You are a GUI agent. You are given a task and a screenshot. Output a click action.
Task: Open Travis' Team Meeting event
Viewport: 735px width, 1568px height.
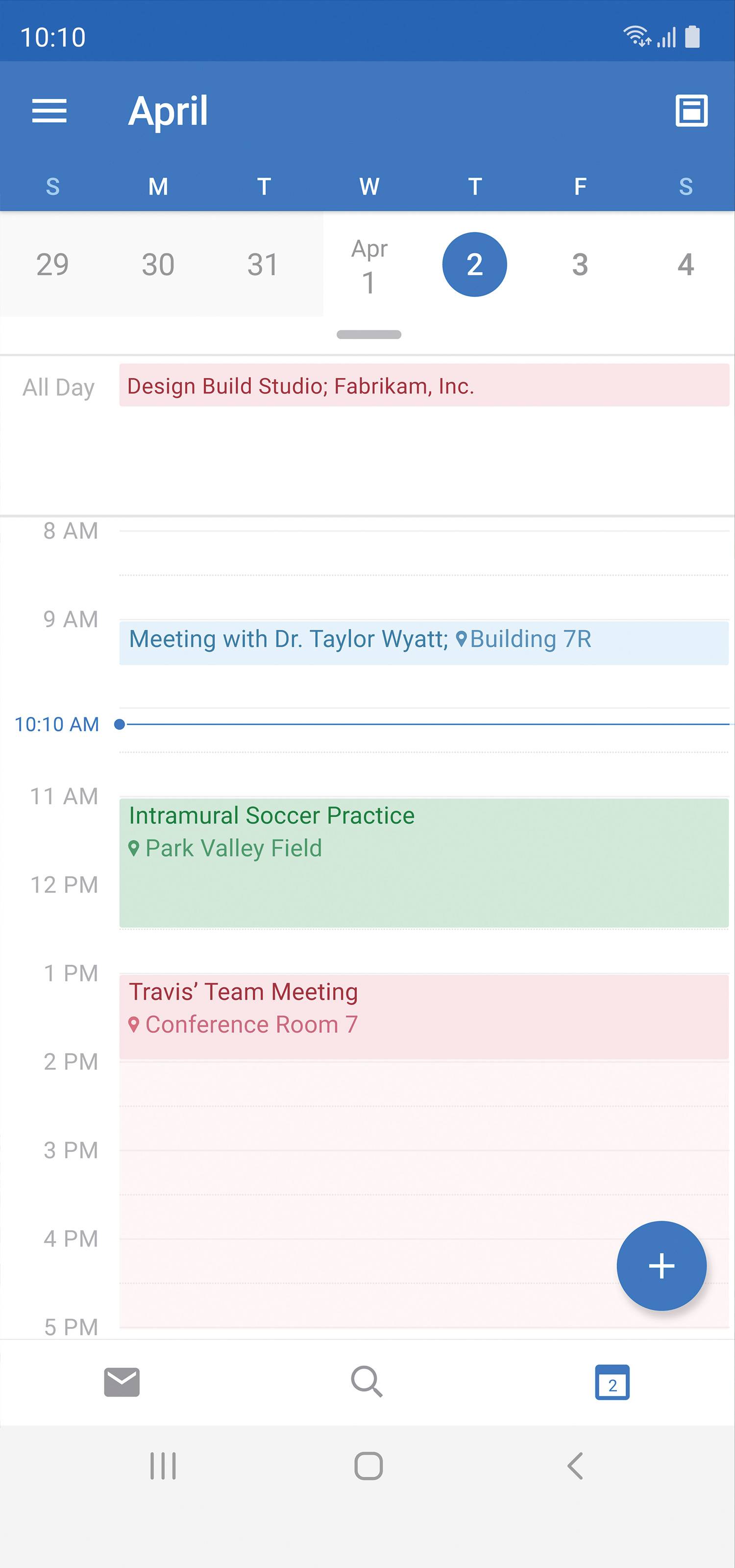tap(423, 1015)
